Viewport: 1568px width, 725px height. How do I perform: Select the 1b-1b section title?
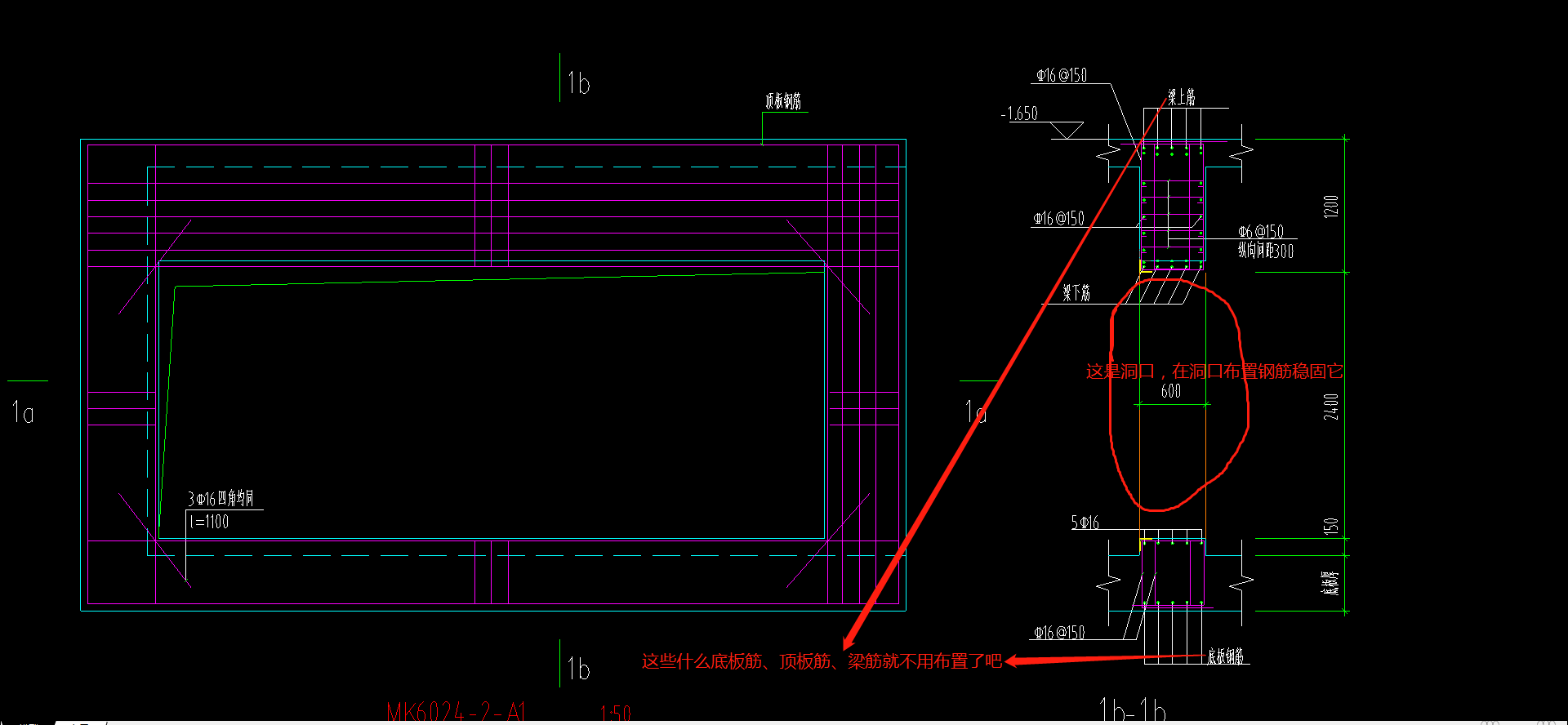click(1133, 709)
